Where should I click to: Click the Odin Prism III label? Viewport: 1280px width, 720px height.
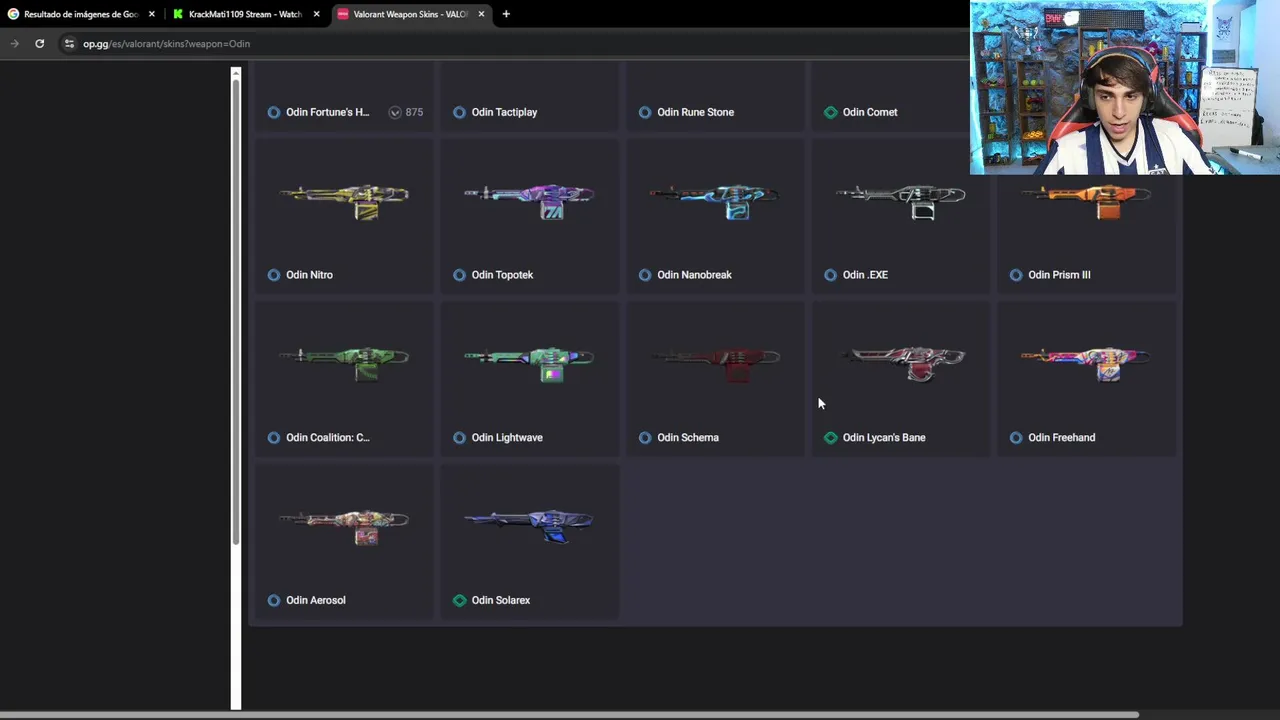coord(1059,275)
